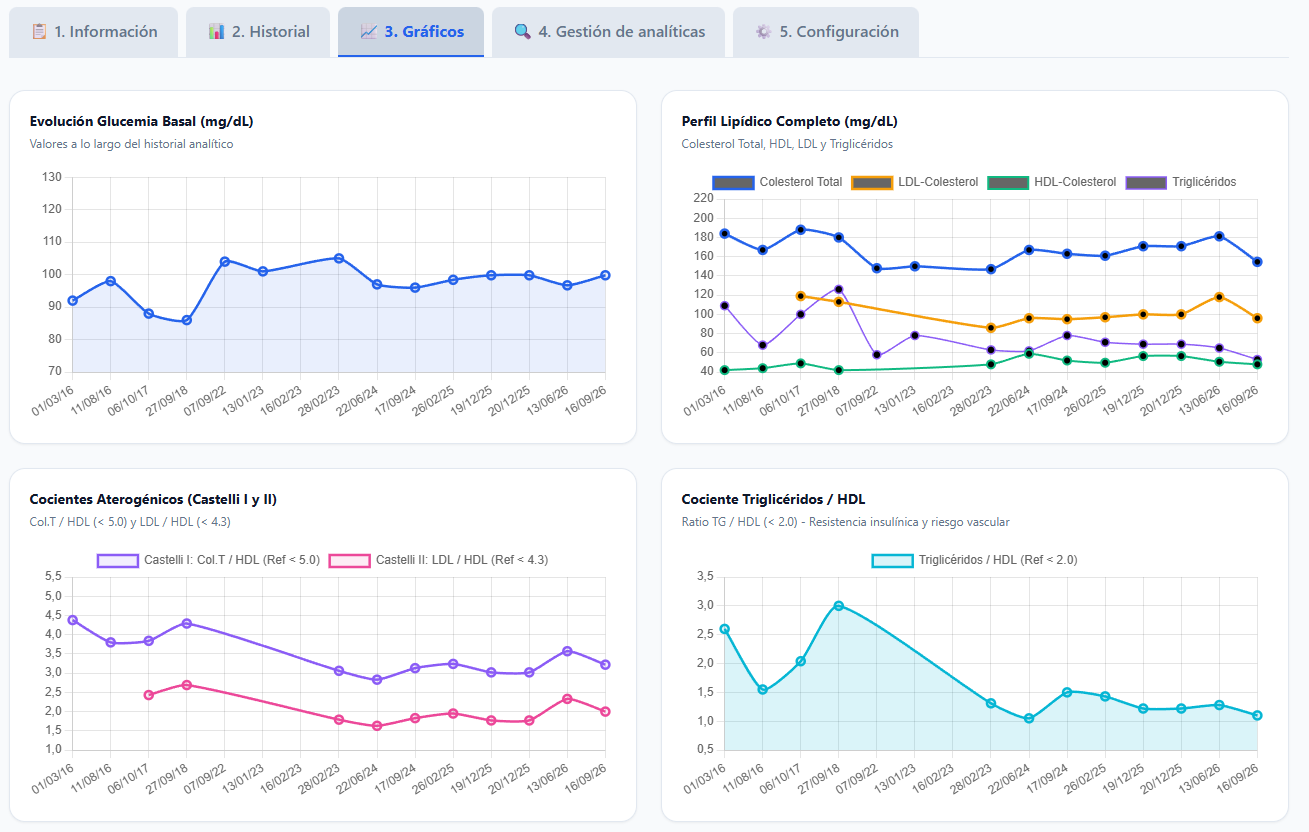The image size is (1309, 832).
Task: Click subtitle starting 'Ratio TG / HDL (< 2.0)'
Action: 845,522
